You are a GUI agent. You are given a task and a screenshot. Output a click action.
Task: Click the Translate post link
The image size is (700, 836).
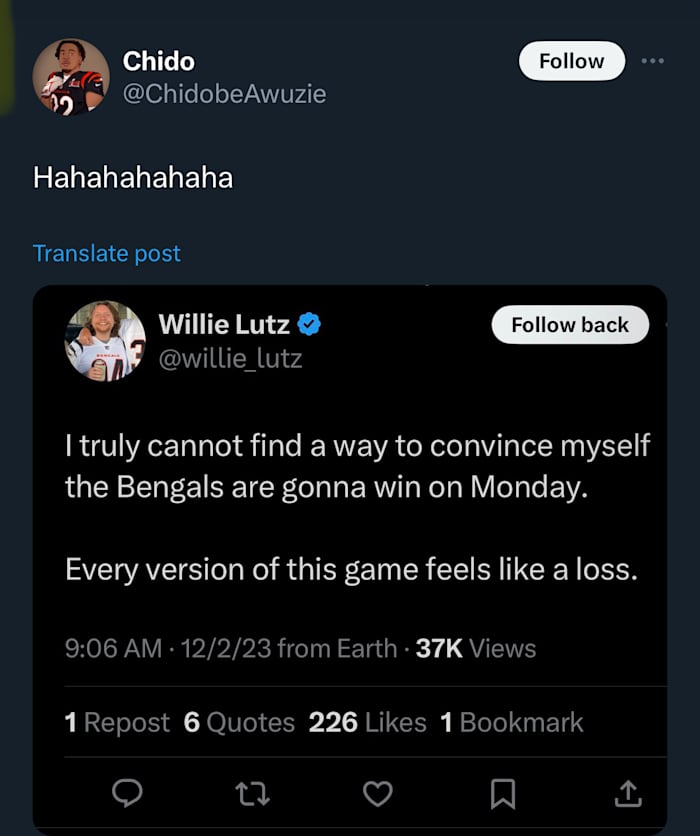tap(107, 253)
